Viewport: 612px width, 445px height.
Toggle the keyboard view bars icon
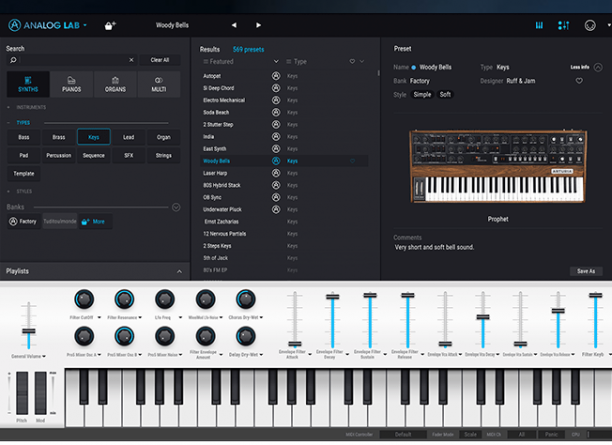(x=537, y=25)
